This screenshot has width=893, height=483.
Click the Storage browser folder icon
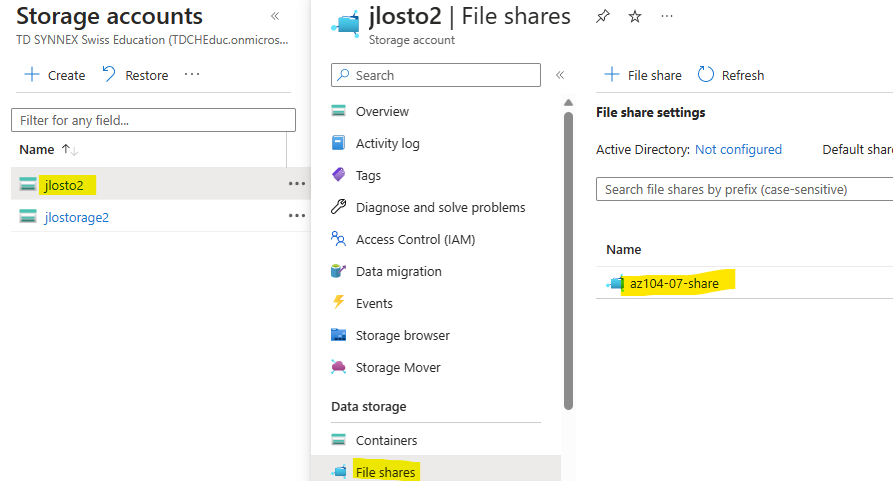coord(338,334)
